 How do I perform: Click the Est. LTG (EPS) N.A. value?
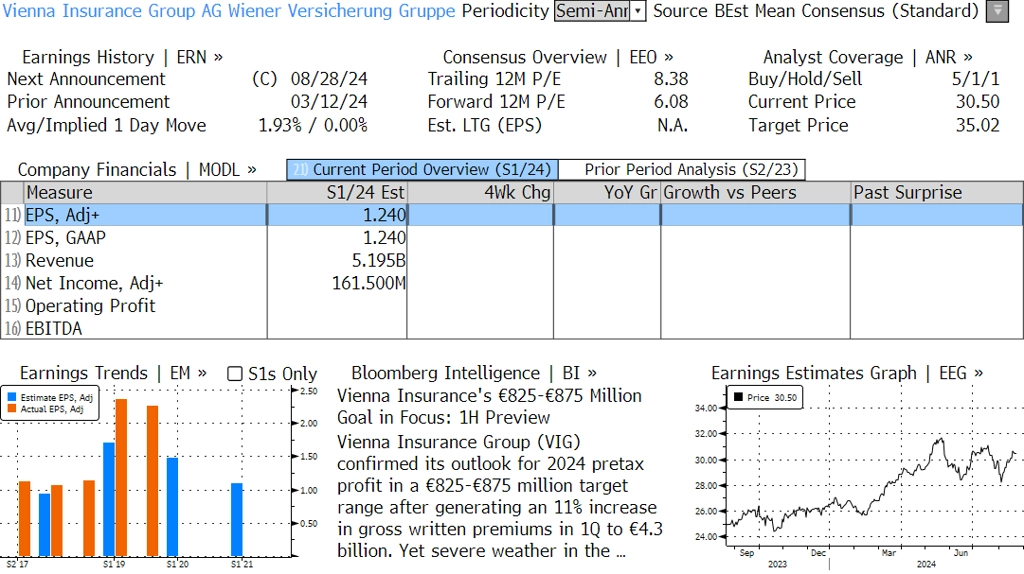point(673,125)
